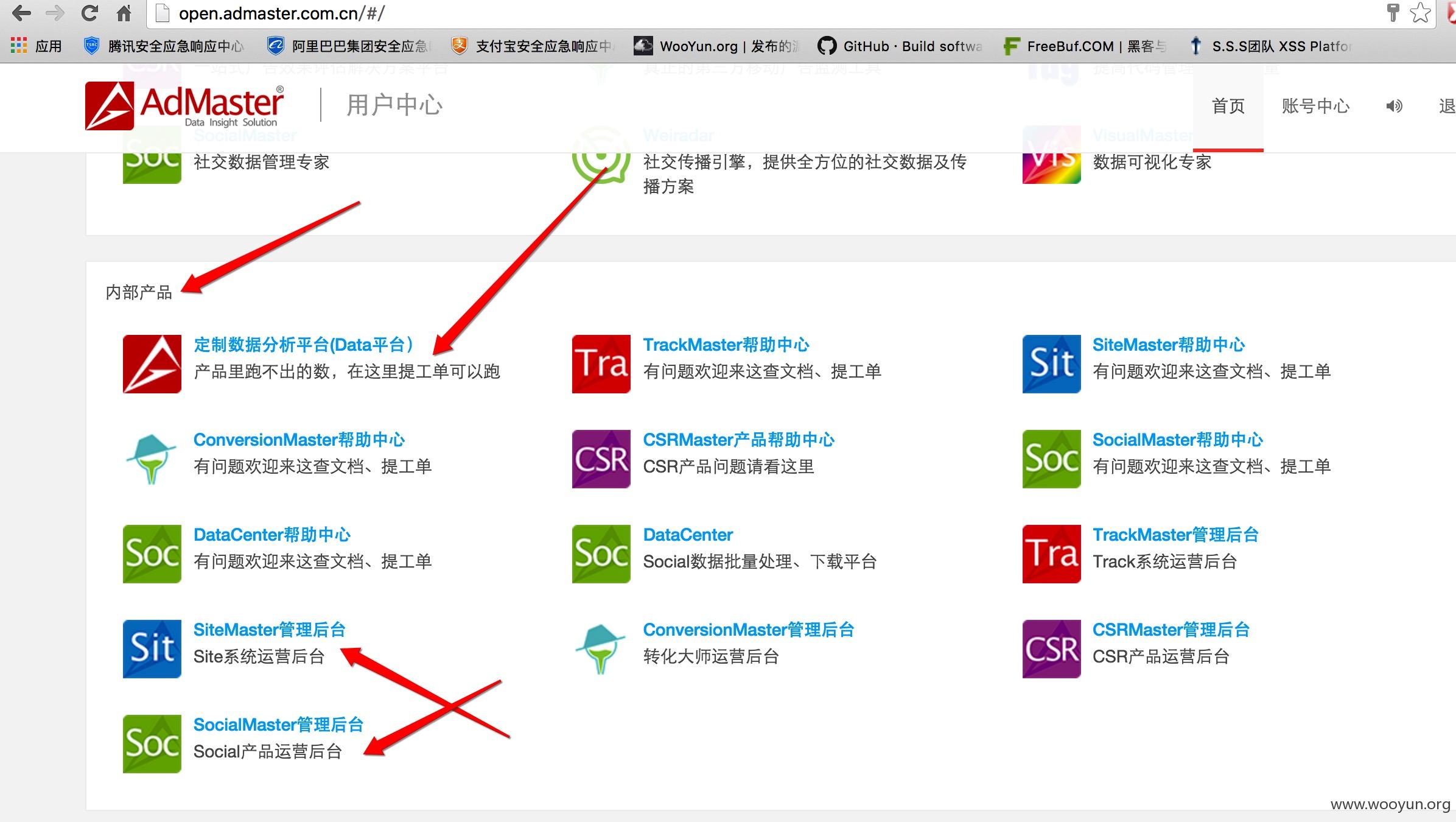Click the text 数据可视化专家
This screenshot has width=1456, height=822.
(1152, 162)
